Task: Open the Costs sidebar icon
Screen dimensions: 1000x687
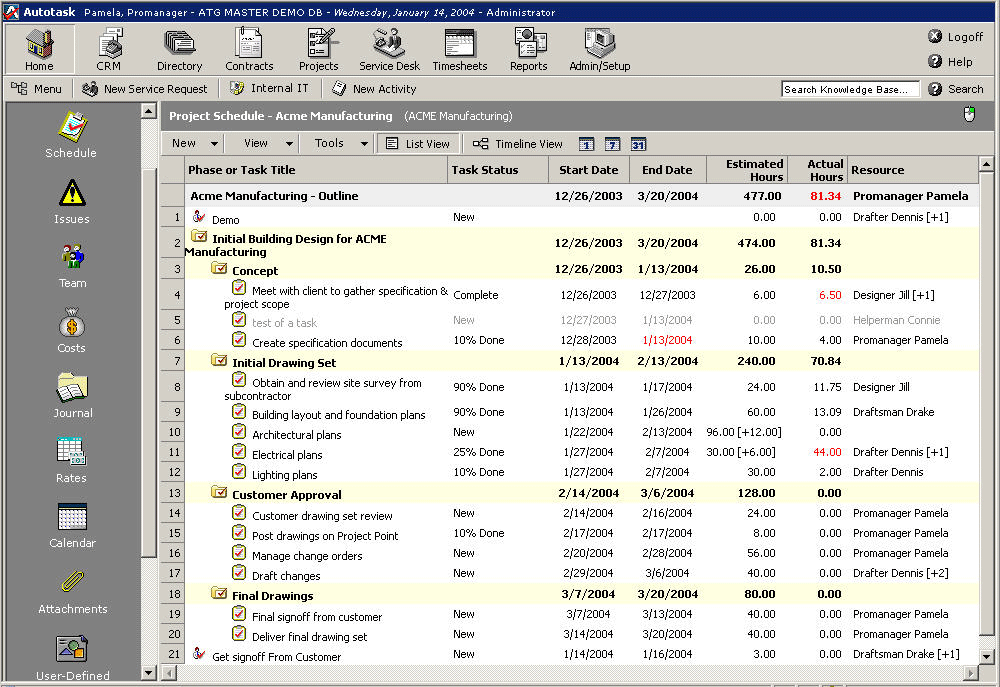Action: (71, 330)
